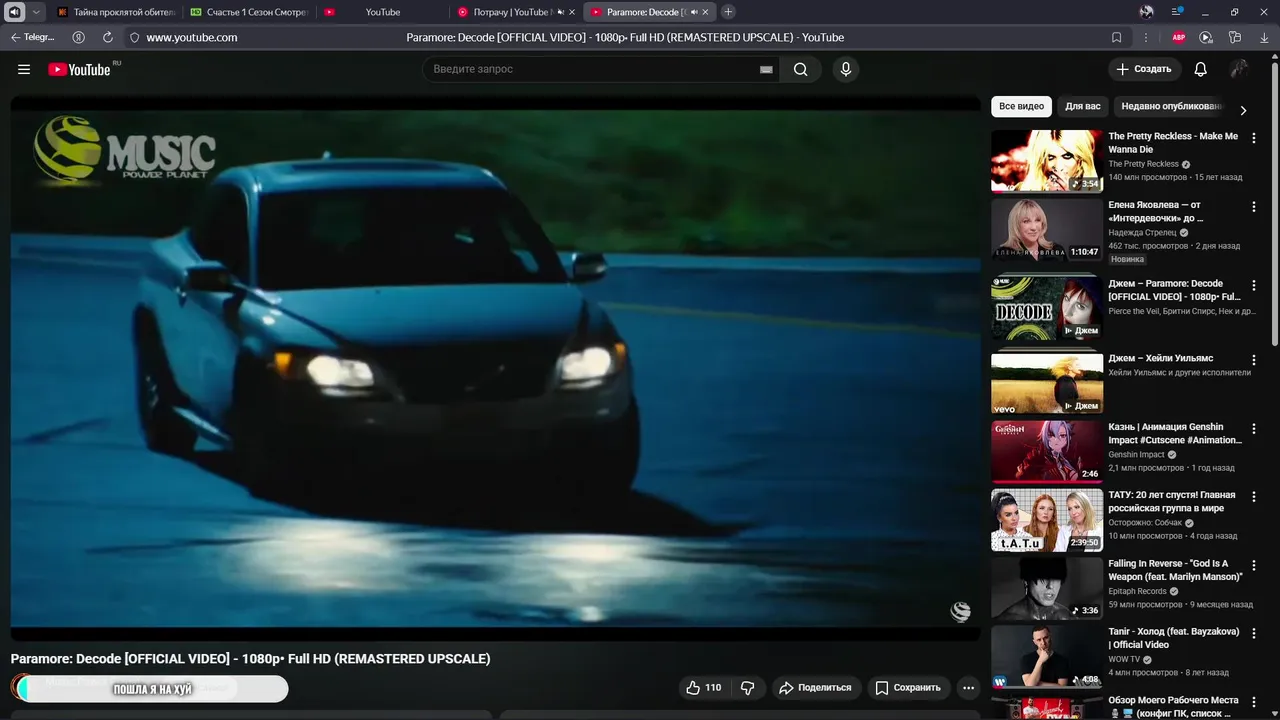This screenshot has width=1280, height=720.
Task: Open the Казнь Genshin Impact thumbnail
Action: tap(1047, 452)
